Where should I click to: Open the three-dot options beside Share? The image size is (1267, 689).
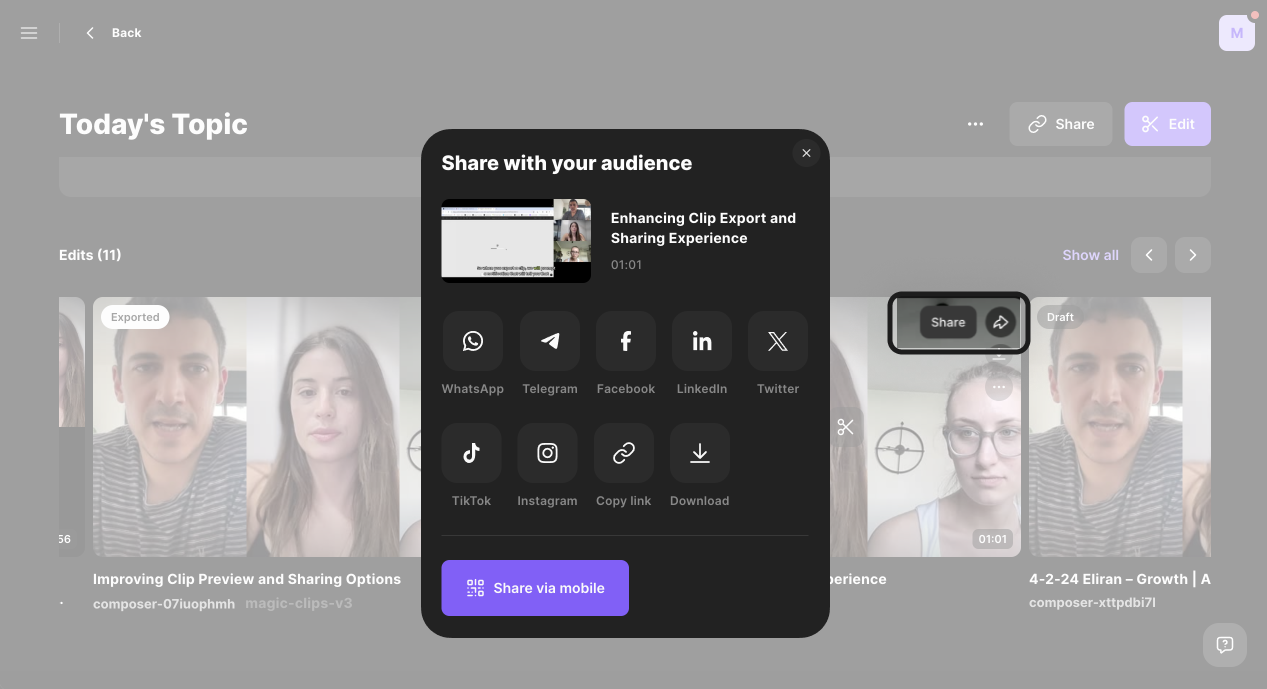pyautogui.click(x=975, y=124)
